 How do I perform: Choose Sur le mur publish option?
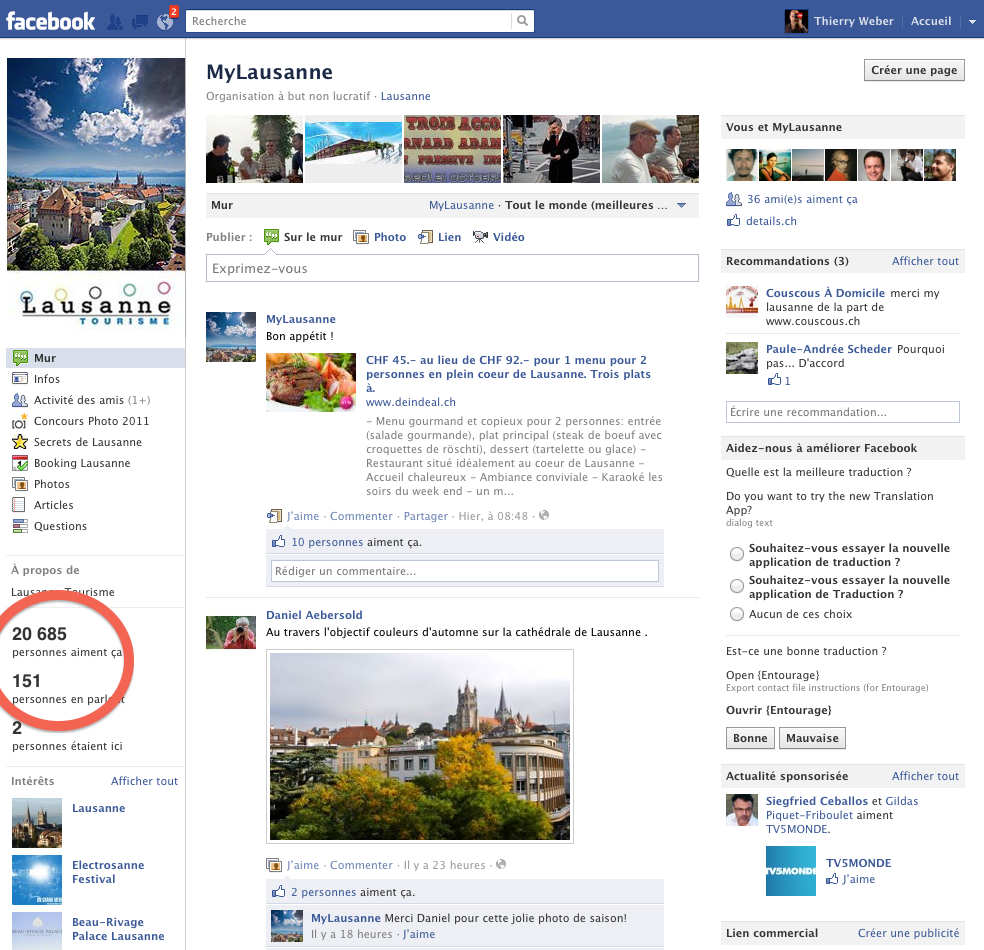[303, 237]
